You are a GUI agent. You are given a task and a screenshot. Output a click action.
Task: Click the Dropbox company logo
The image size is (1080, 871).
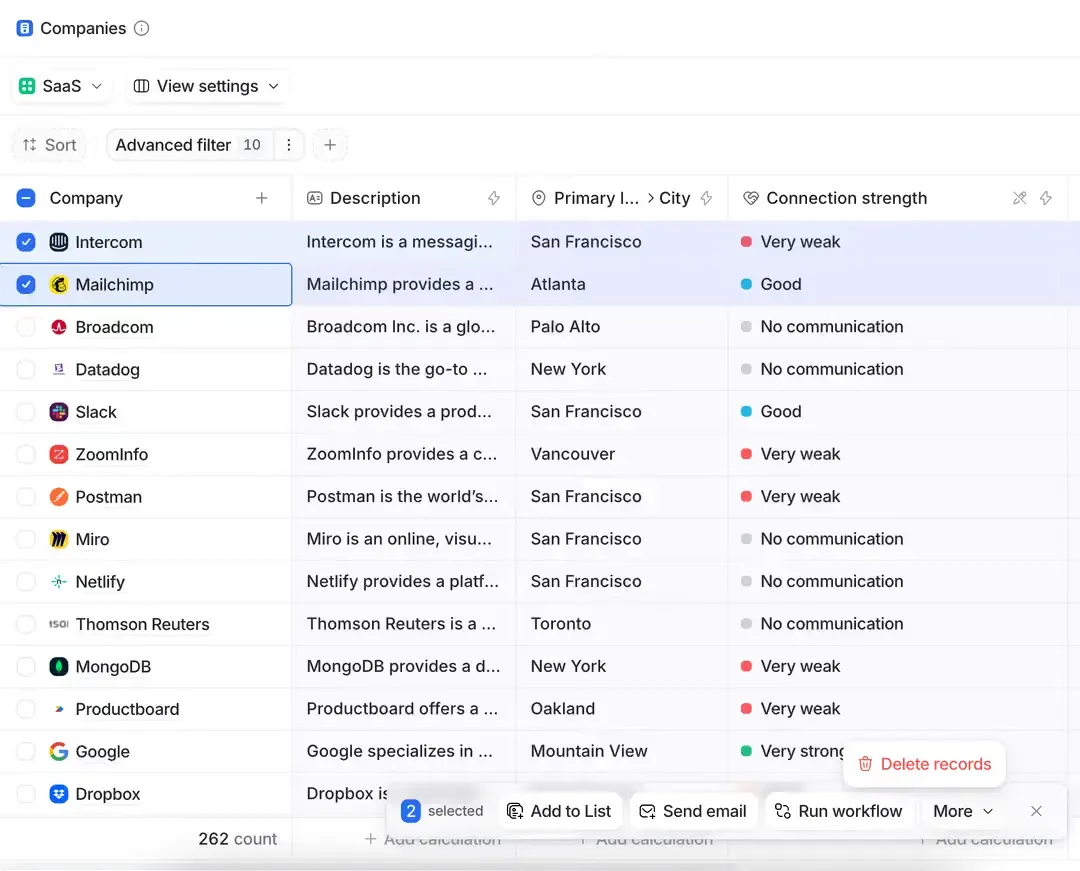click(59, 794)
